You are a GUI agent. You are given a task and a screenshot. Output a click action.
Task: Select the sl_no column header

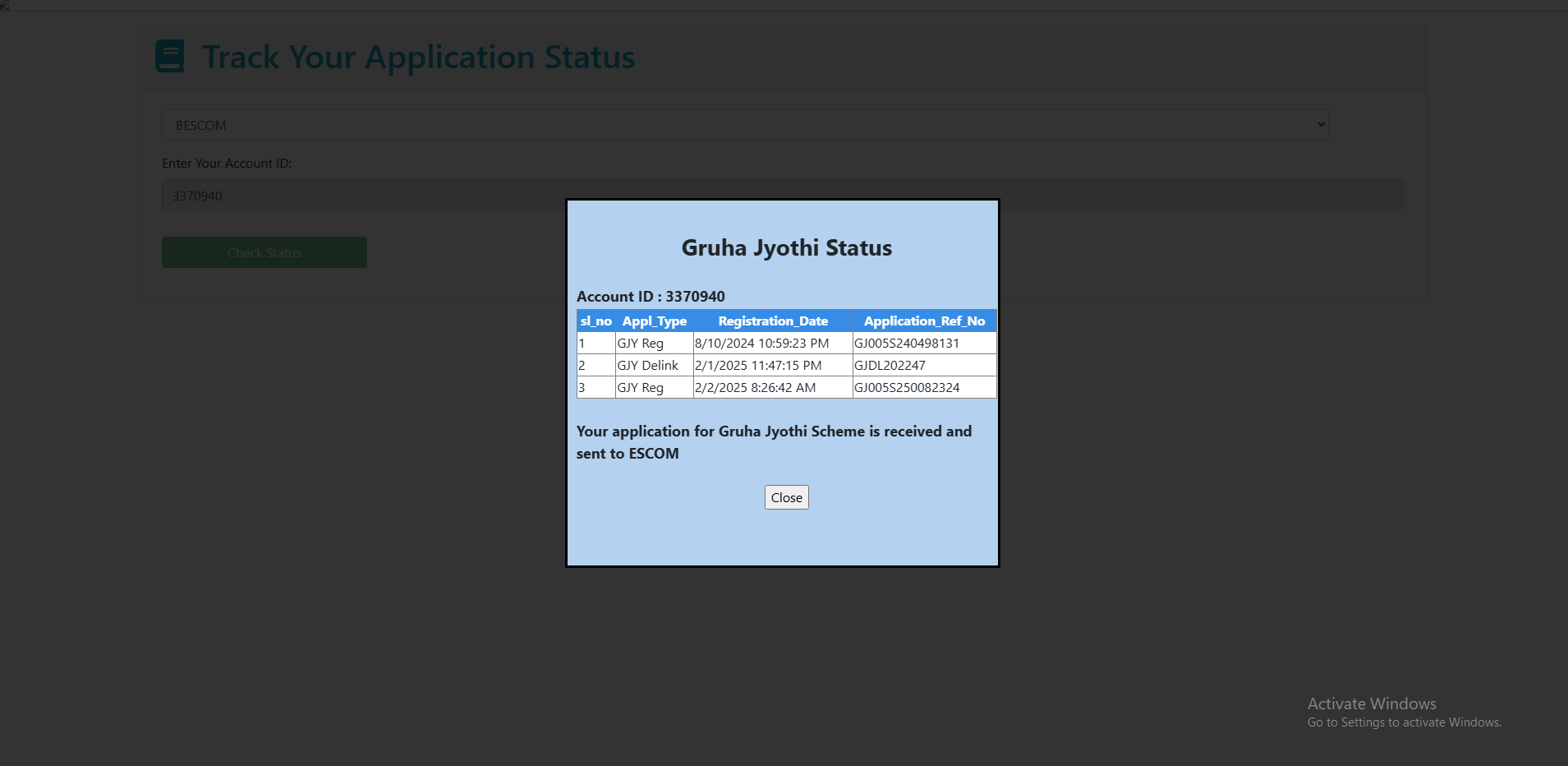(596, 321)
